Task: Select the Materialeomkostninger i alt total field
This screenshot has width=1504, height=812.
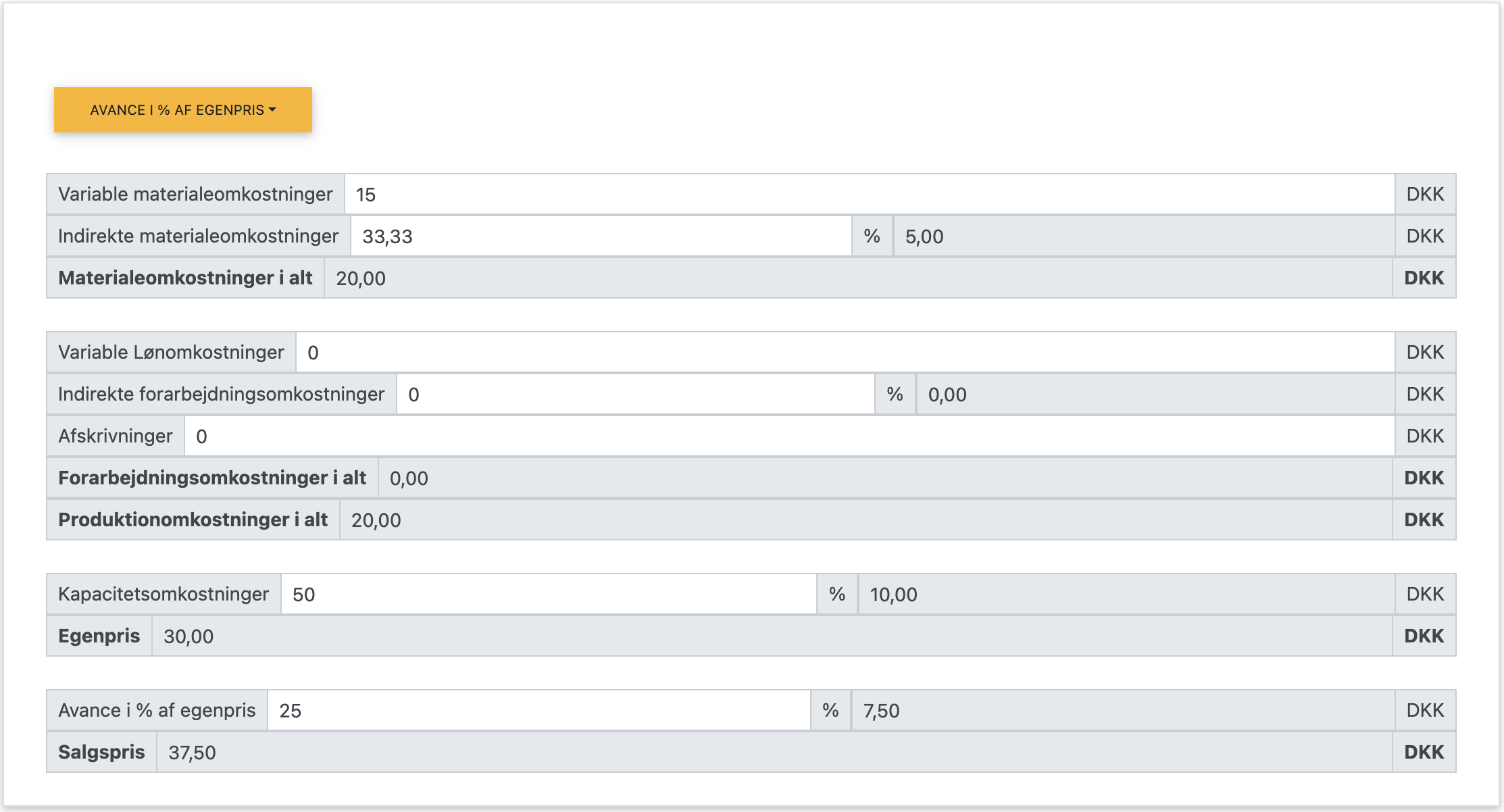Action: click(x=857, y=278)
